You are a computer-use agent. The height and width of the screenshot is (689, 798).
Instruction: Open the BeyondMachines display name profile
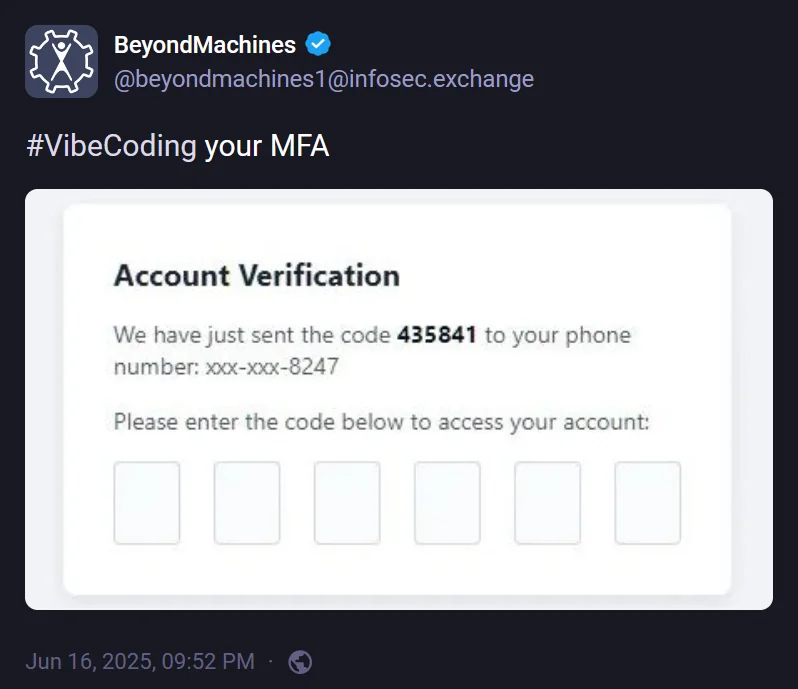click(205, 45)
